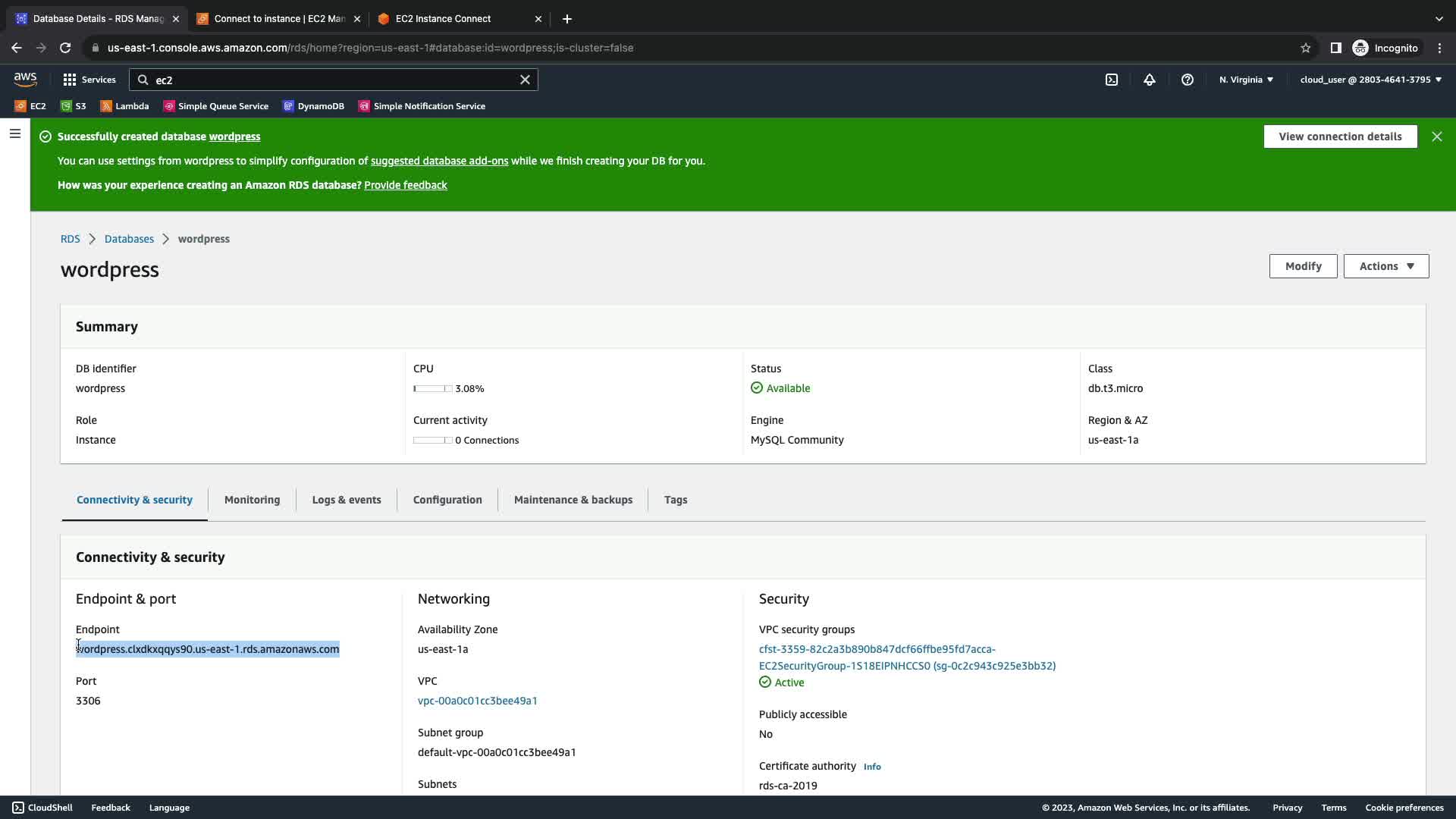Expand the N. Virginia region dropdown

click(1246, 80)
